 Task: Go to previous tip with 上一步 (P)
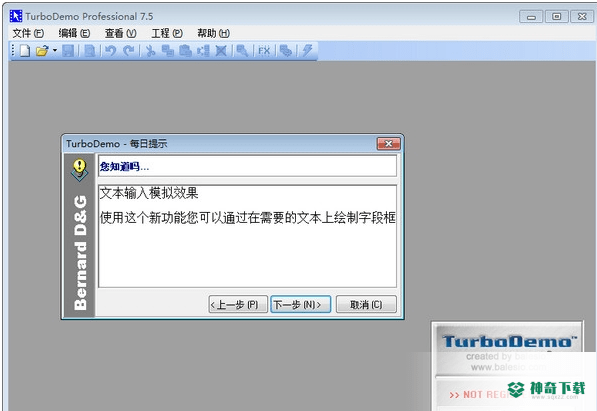(x=238, y=305)
